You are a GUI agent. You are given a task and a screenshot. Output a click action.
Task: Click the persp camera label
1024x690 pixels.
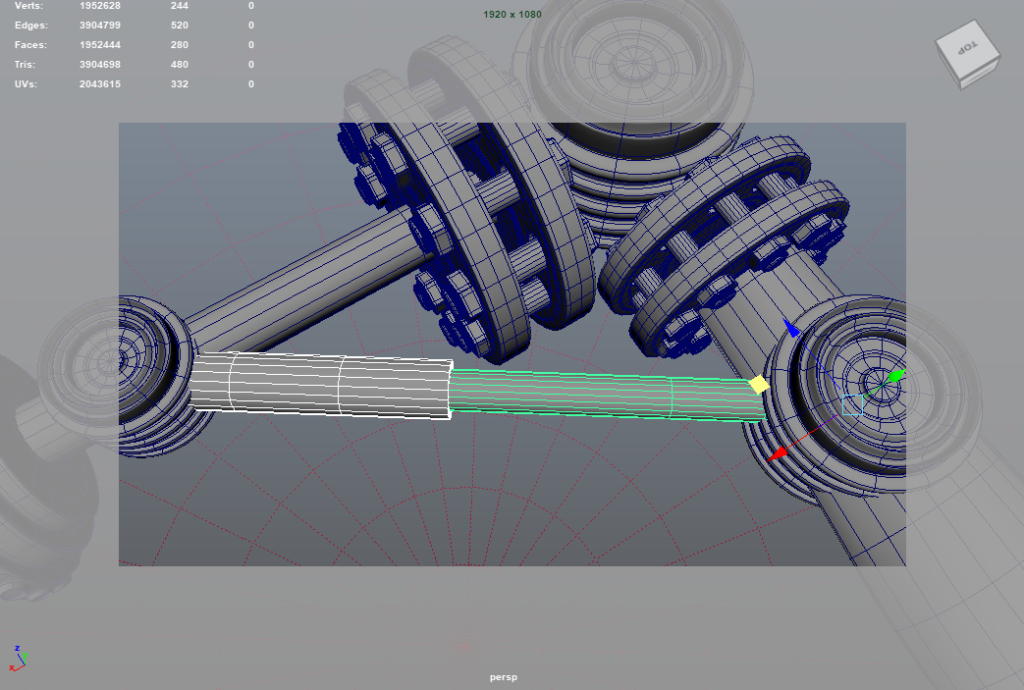tap(504, 677)
